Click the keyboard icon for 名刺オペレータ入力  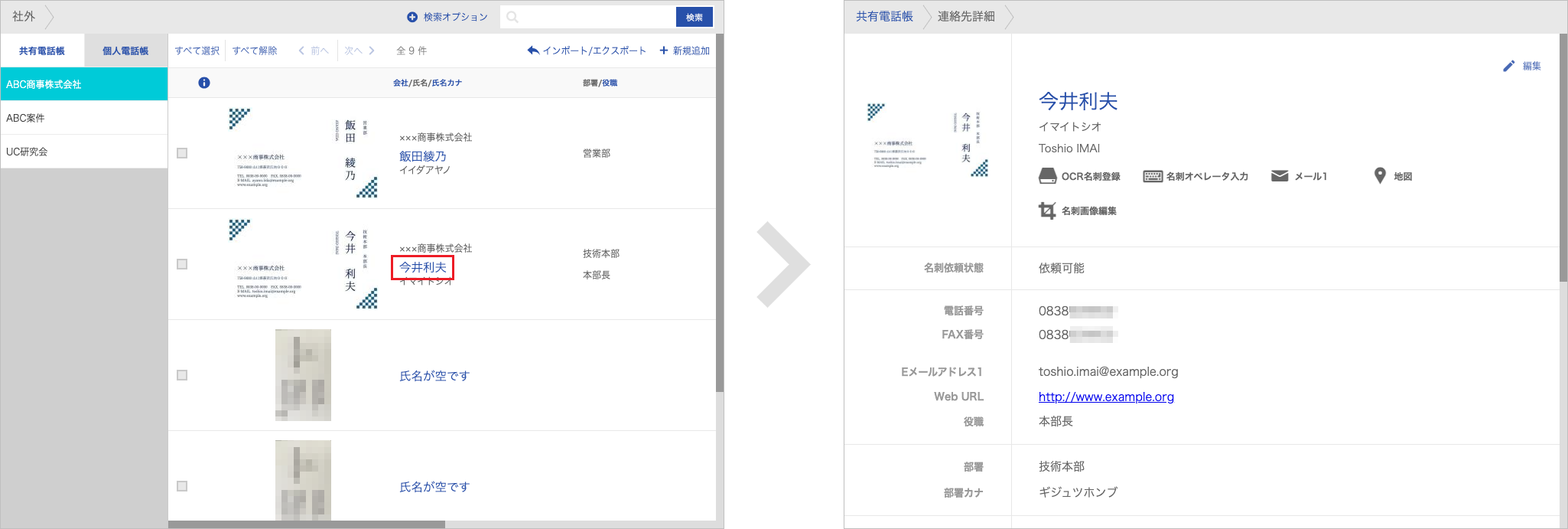1153,176
